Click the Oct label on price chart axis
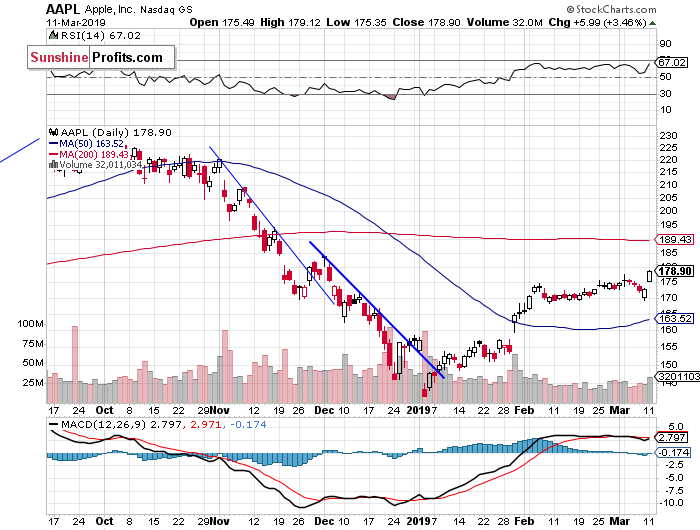 point(104,410)
